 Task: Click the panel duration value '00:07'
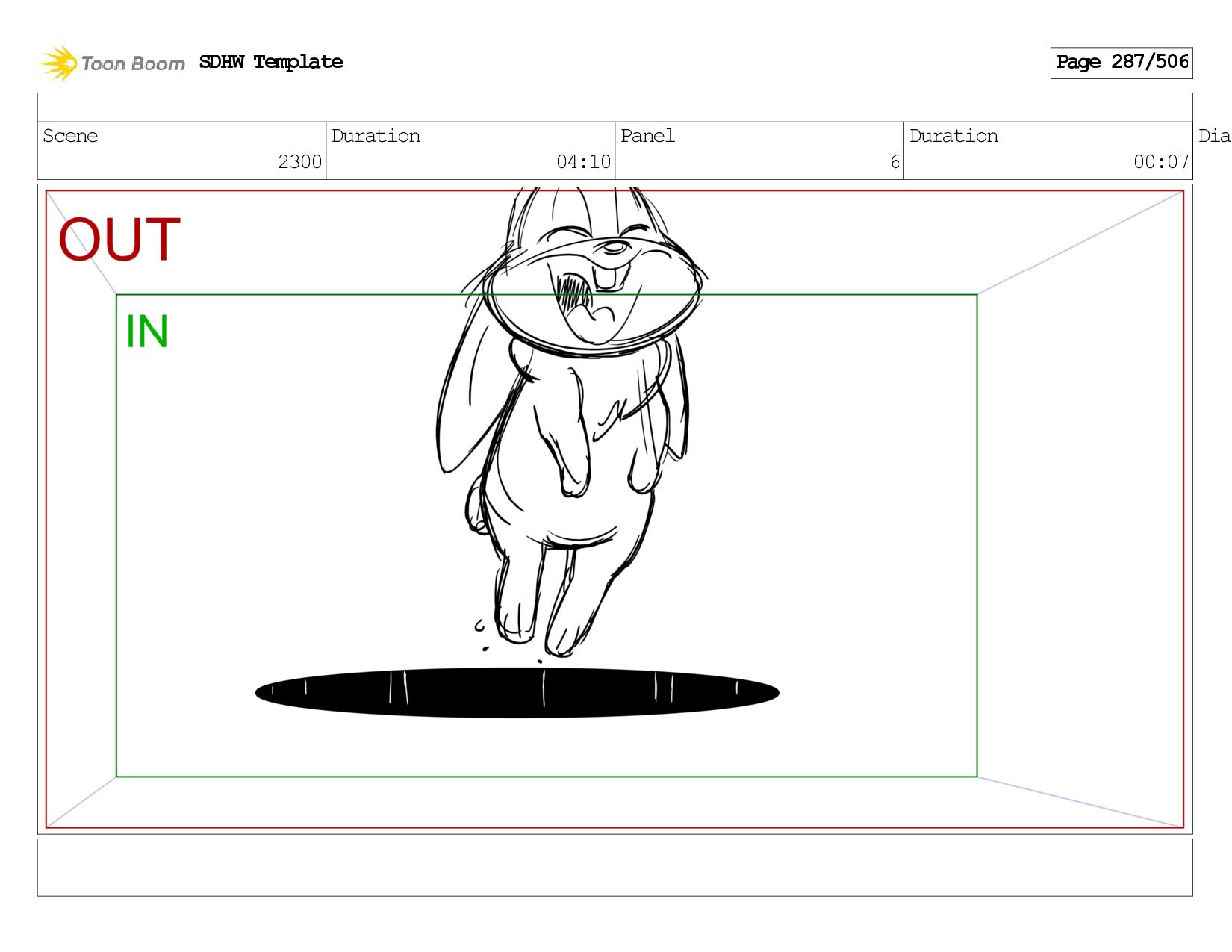1160,162
